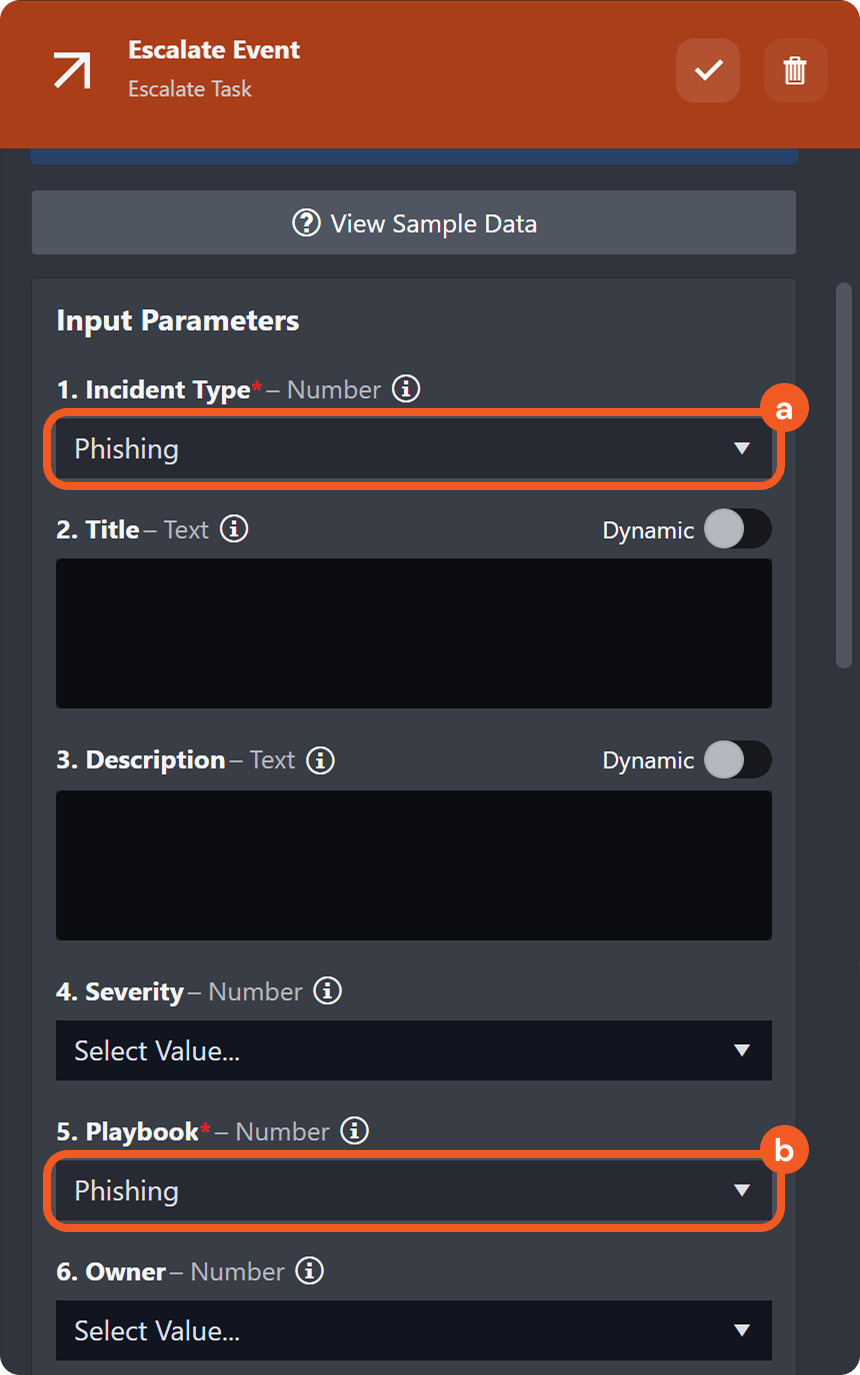The height and width of the screenshot is (1375, 860).
Task: Open the Owner Select Value dropdown
Action: pos(413,1331)
